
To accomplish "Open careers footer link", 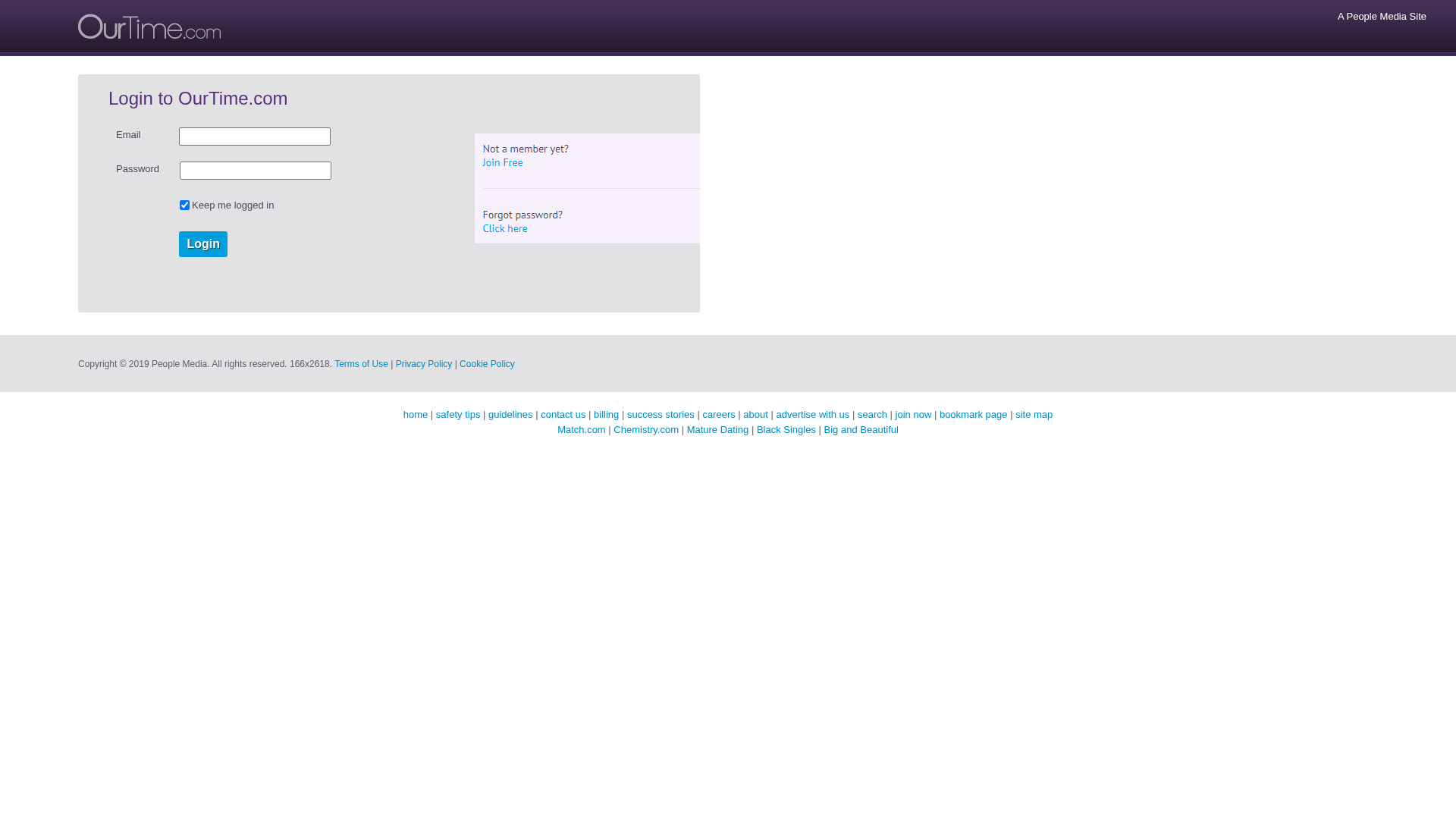I will [x=719, y=415].
